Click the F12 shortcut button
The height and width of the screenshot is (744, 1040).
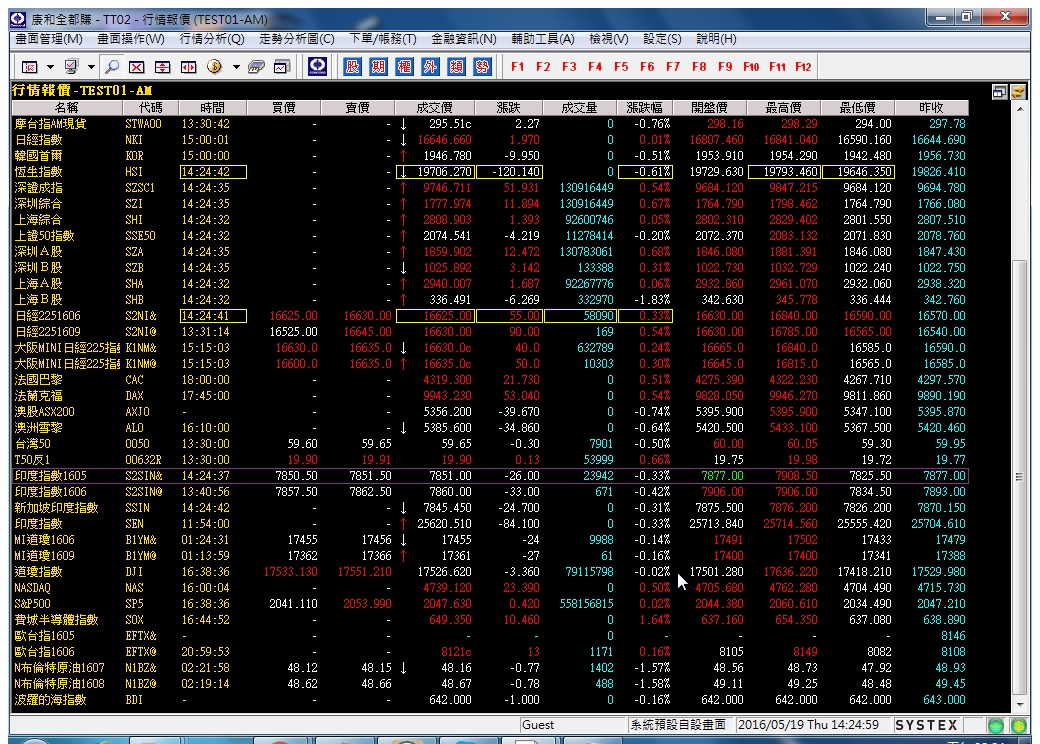(x=803, y=67)
